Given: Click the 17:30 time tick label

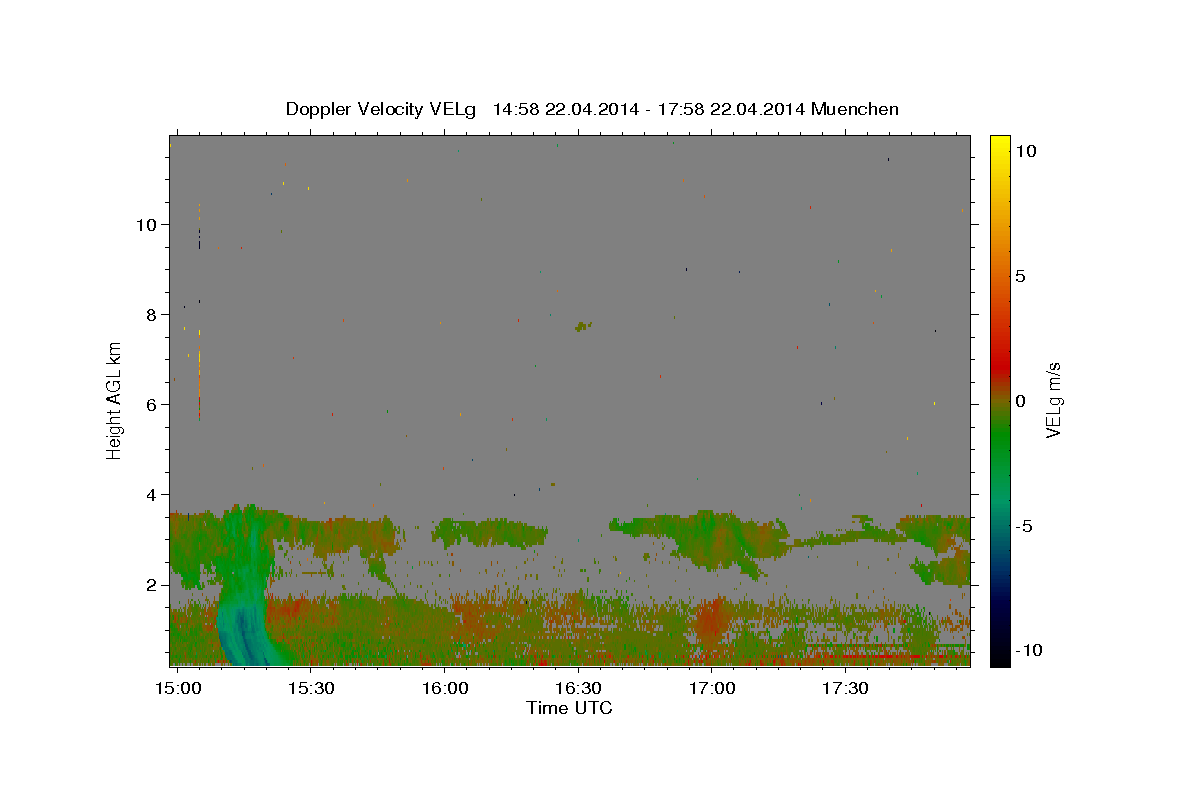Looking at the screenshot, I should pos(845,689).
